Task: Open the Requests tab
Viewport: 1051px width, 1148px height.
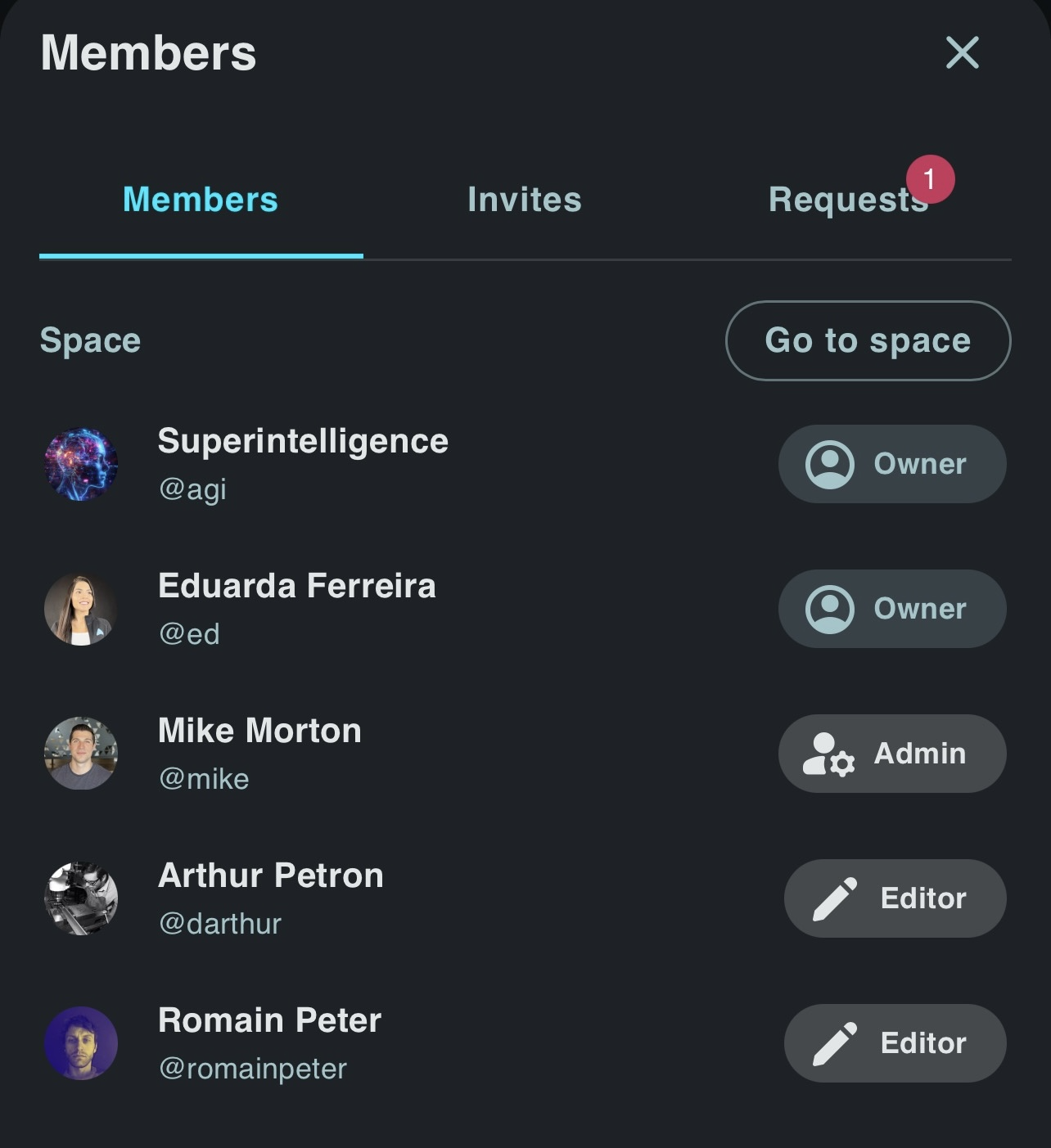Action: 847,200
